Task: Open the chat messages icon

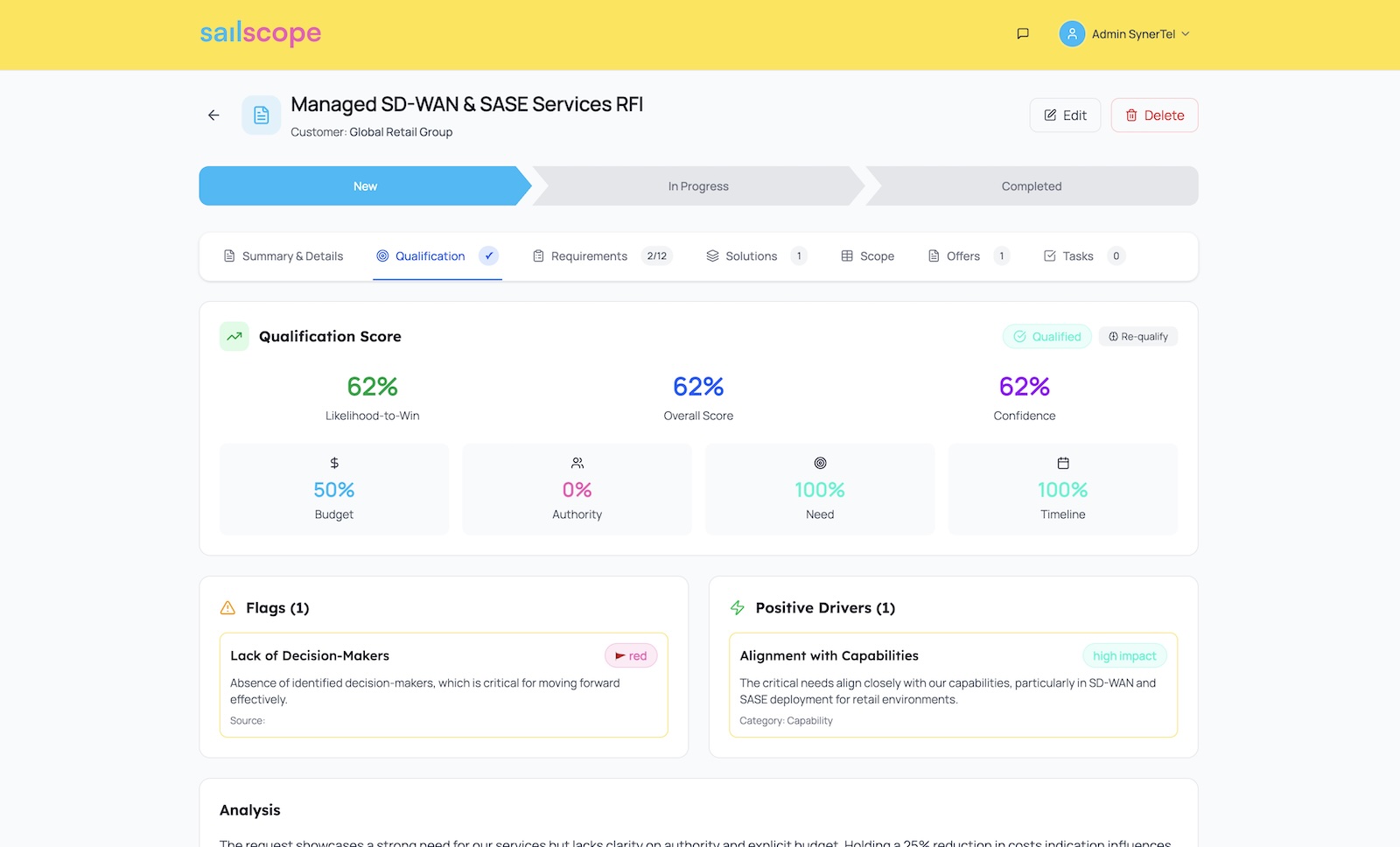Action: click(1022, 34)
